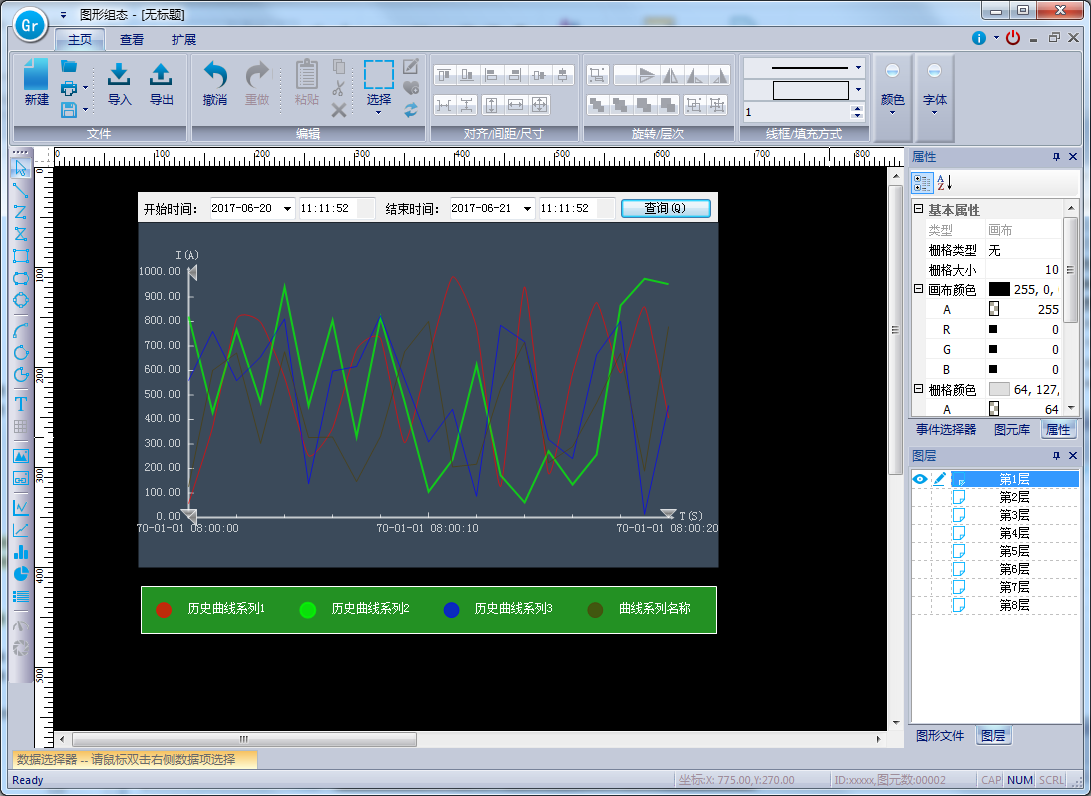1091x796 pixels.
Task: Pick the ellipse shape tool
Action: pos(21,301)
